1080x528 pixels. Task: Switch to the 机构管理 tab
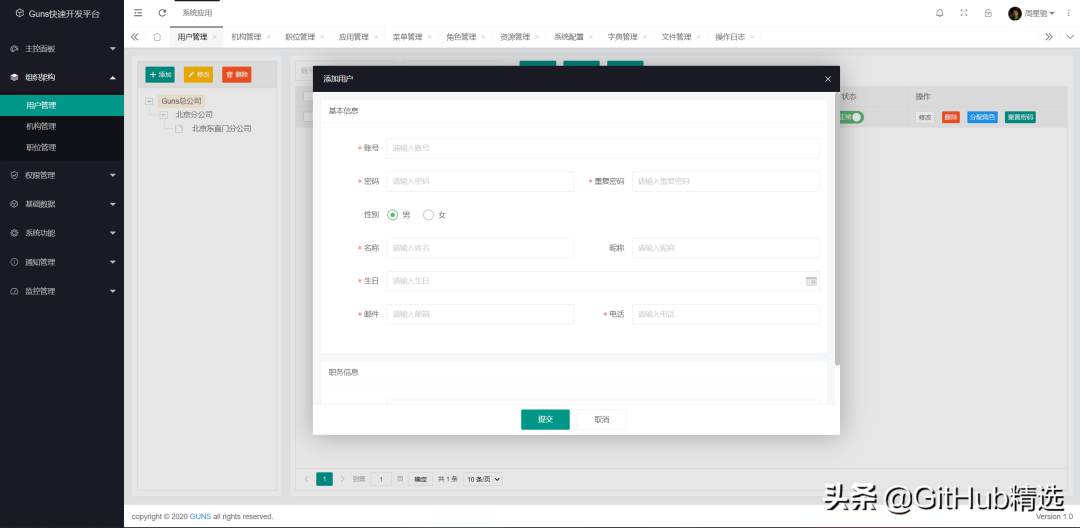click(x=246, y=37)
